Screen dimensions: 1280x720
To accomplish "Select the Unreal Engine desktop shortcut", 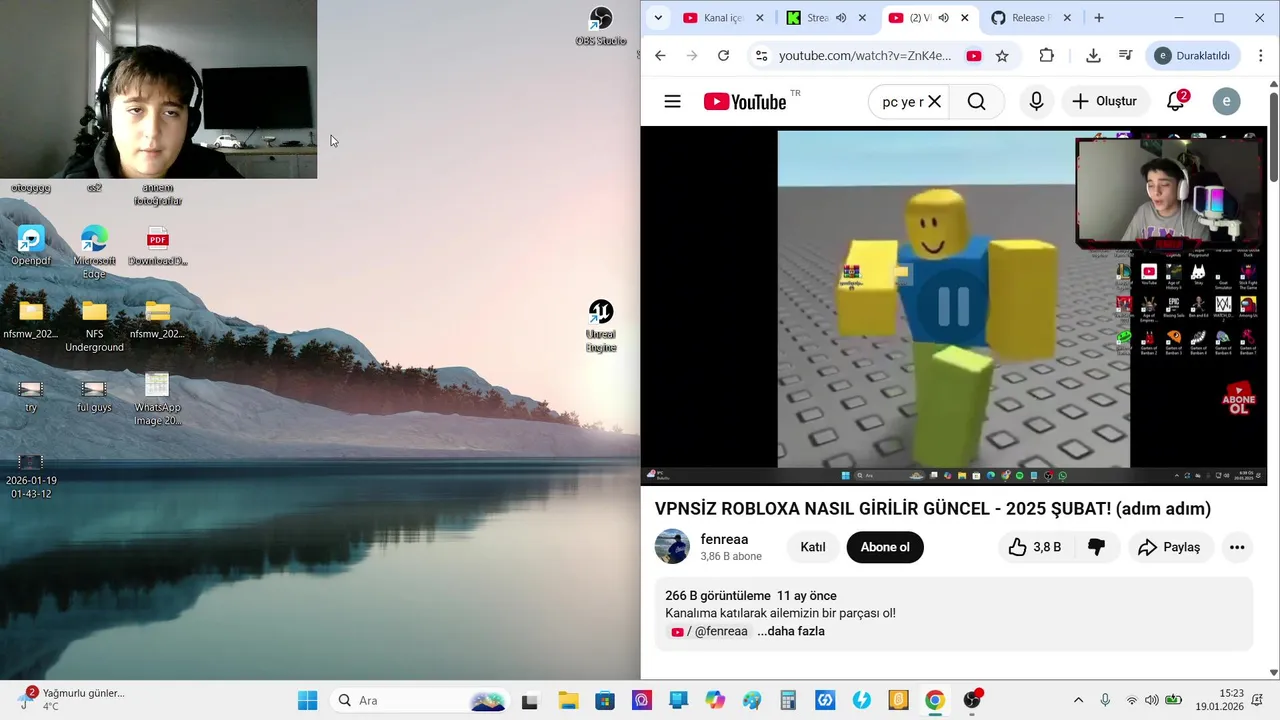I will 600,326.
